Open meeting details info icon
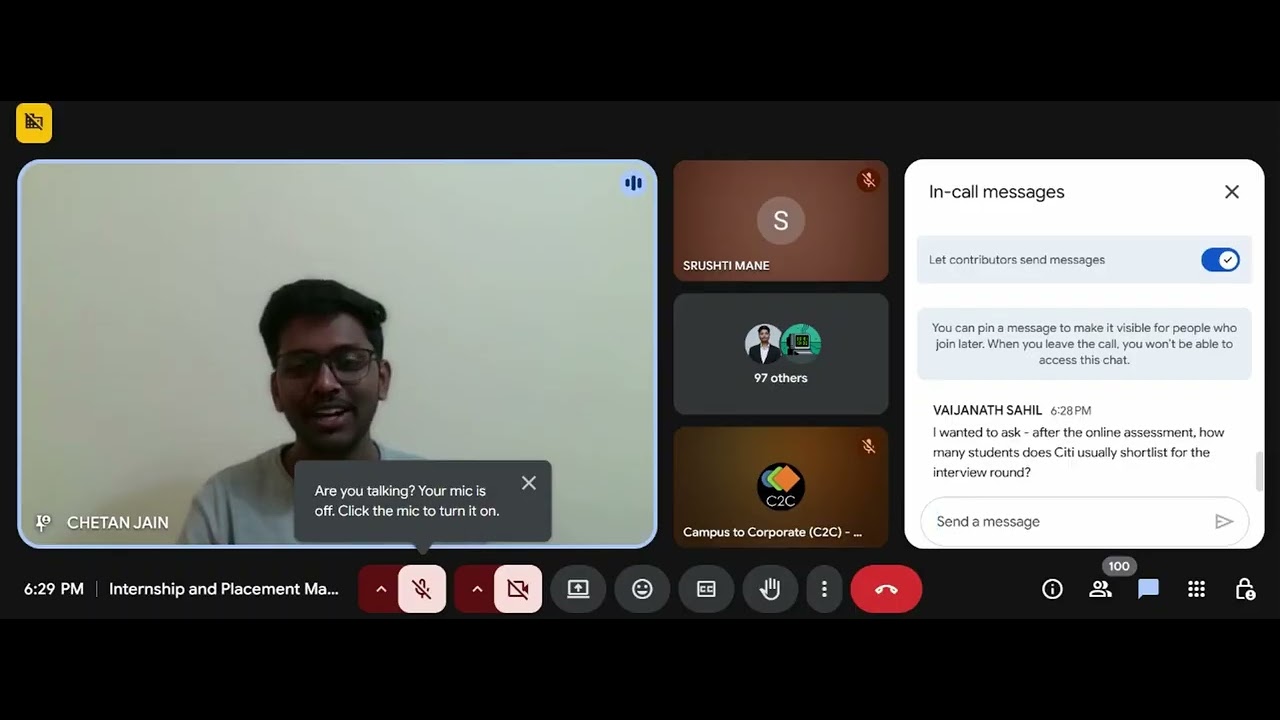This screenshot has width=1280, height=720. coord(1052,589)
